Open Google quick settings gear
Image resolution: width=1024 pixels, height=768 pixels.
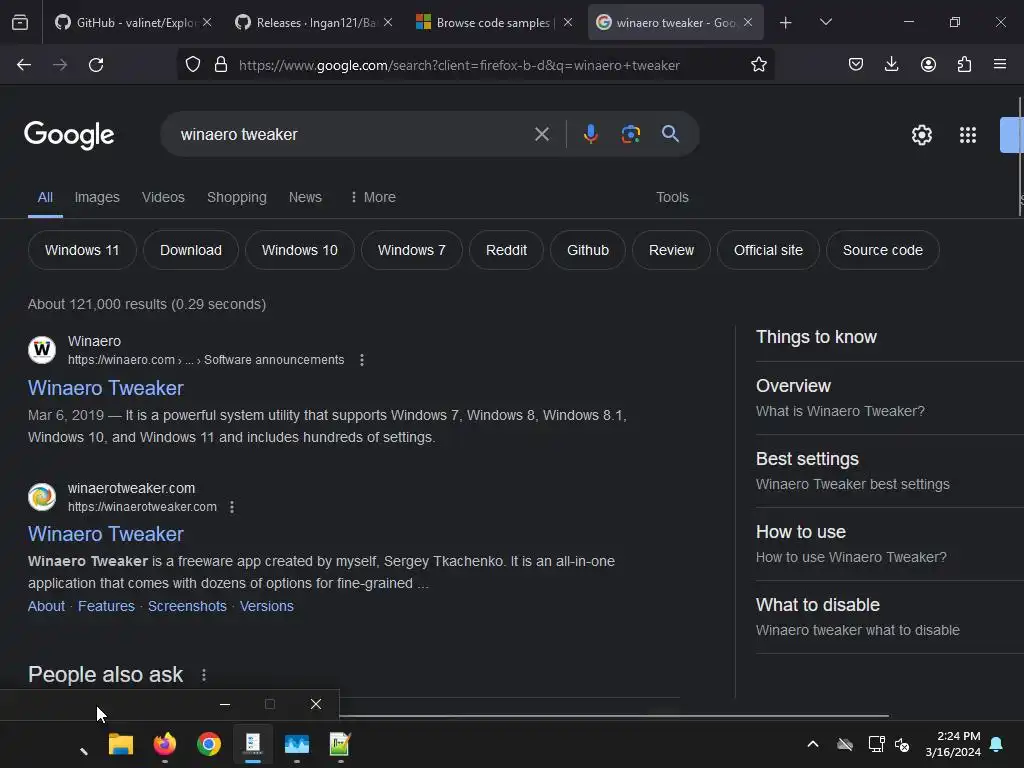pyautogui.click(x=921, y=135)
